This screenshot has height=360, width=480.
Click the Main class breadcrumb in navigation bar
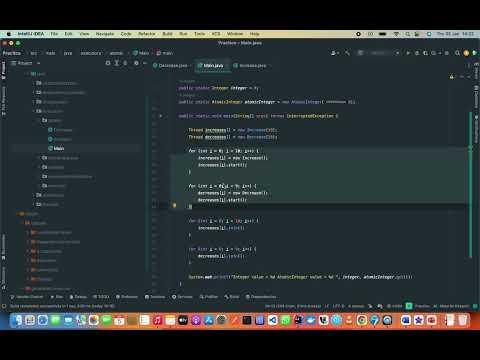point(141,53)
